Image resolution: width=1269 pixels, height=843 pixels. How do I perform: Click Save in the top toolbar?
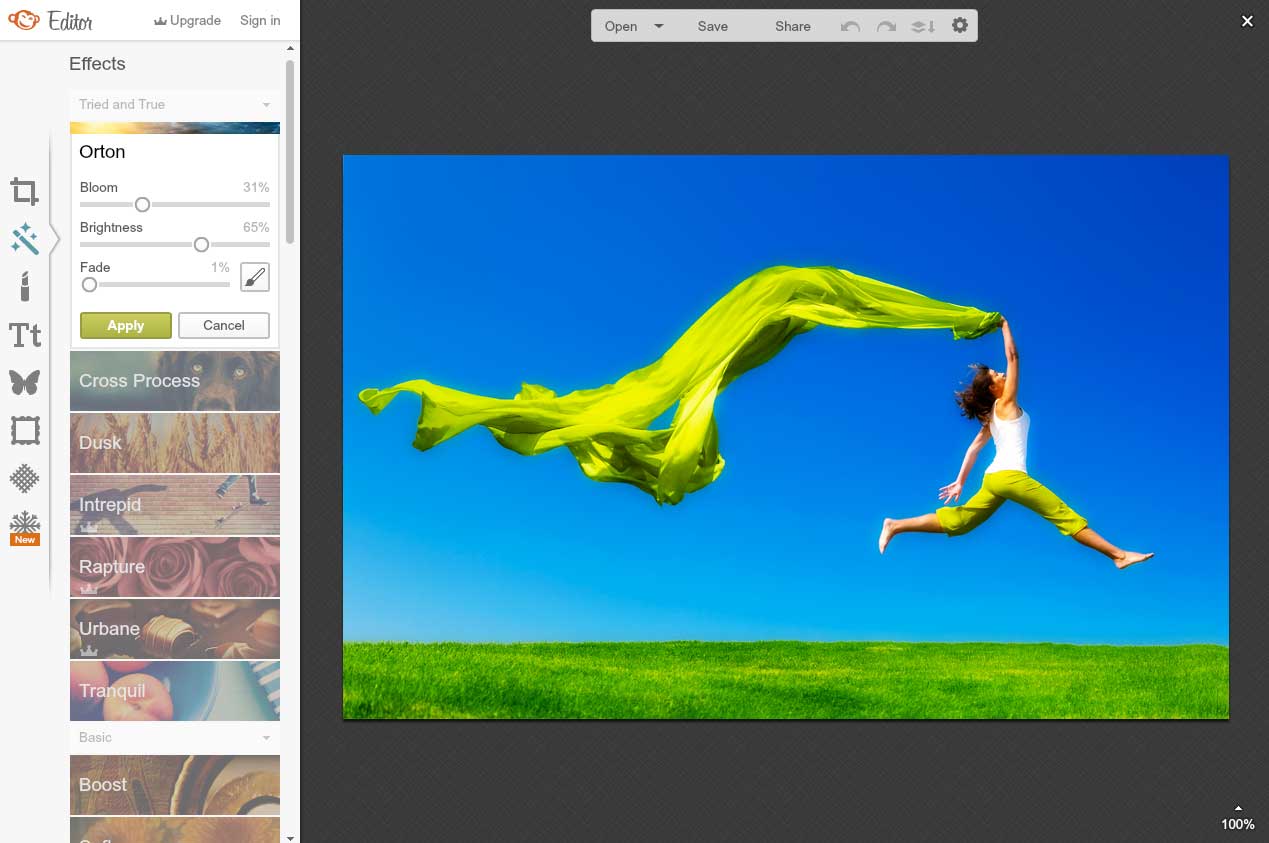pos(713,26)
